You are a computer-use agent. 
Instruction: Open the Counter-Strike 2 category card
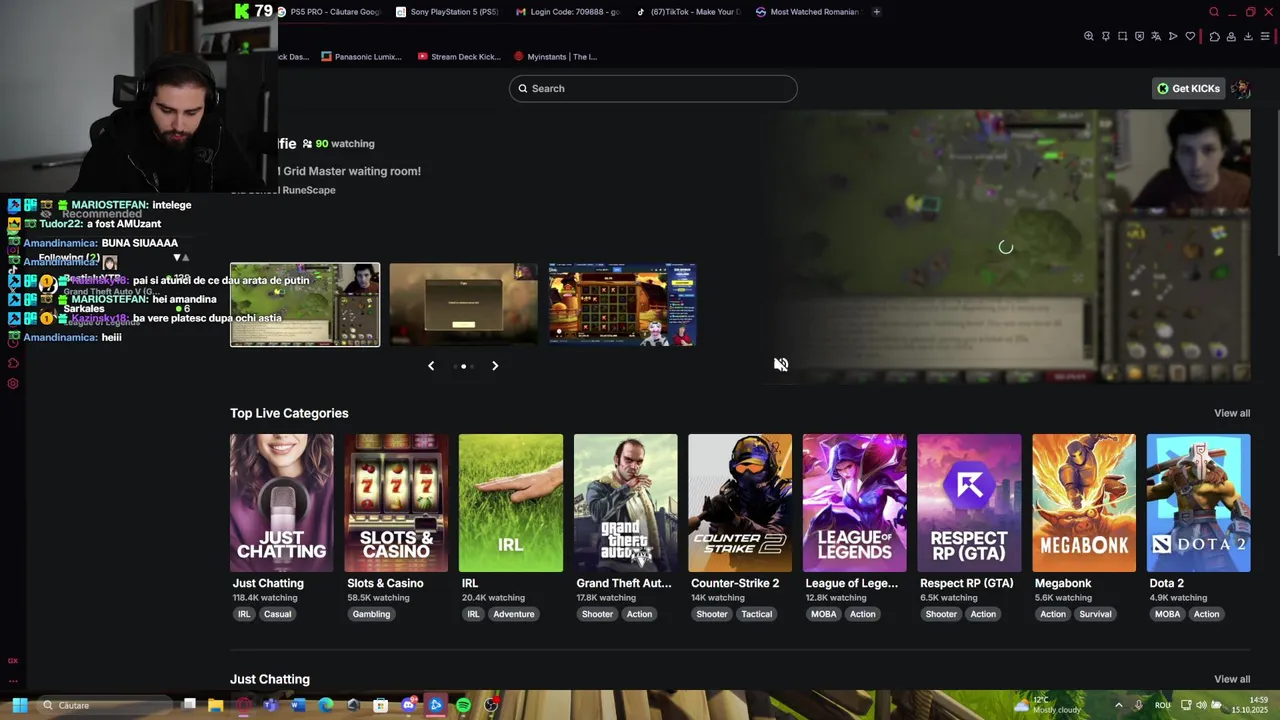point(740,503)
